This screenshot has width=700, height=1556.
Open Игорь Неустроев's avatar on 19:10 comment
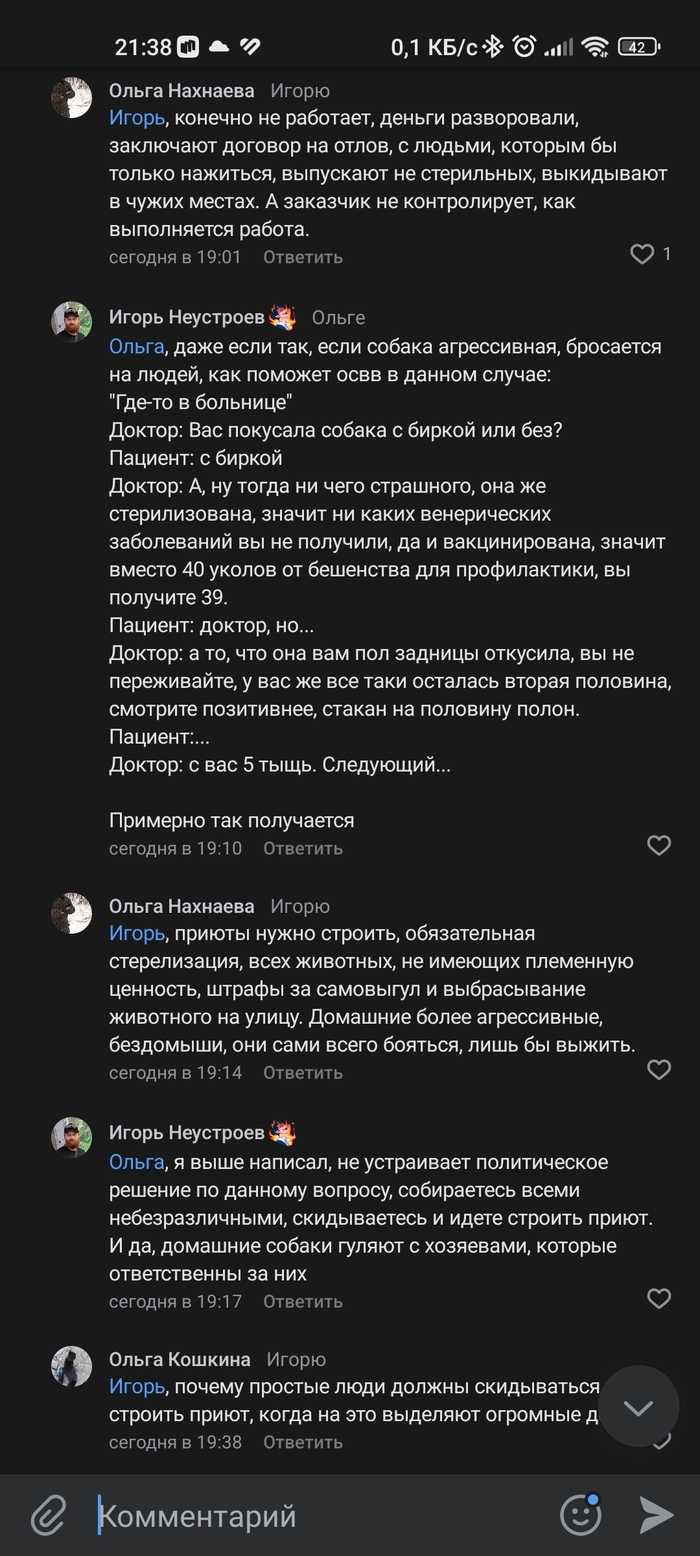tap(71, 322)
